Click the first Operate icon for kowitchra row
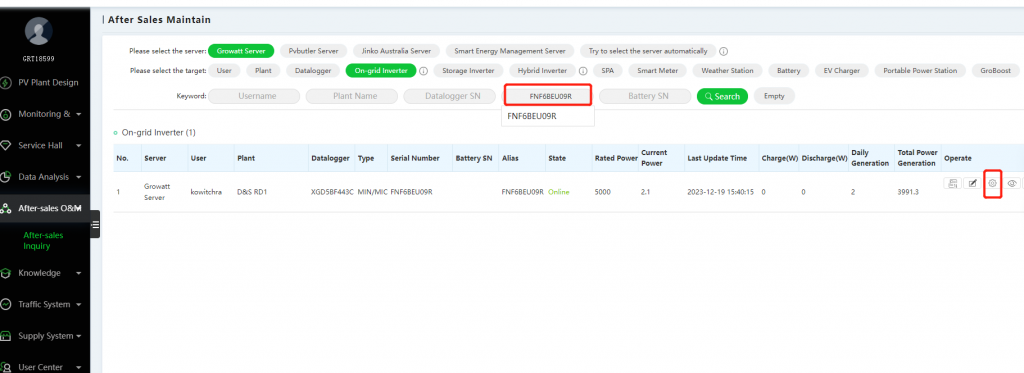 pyautogui.click(x=952, y=184)
